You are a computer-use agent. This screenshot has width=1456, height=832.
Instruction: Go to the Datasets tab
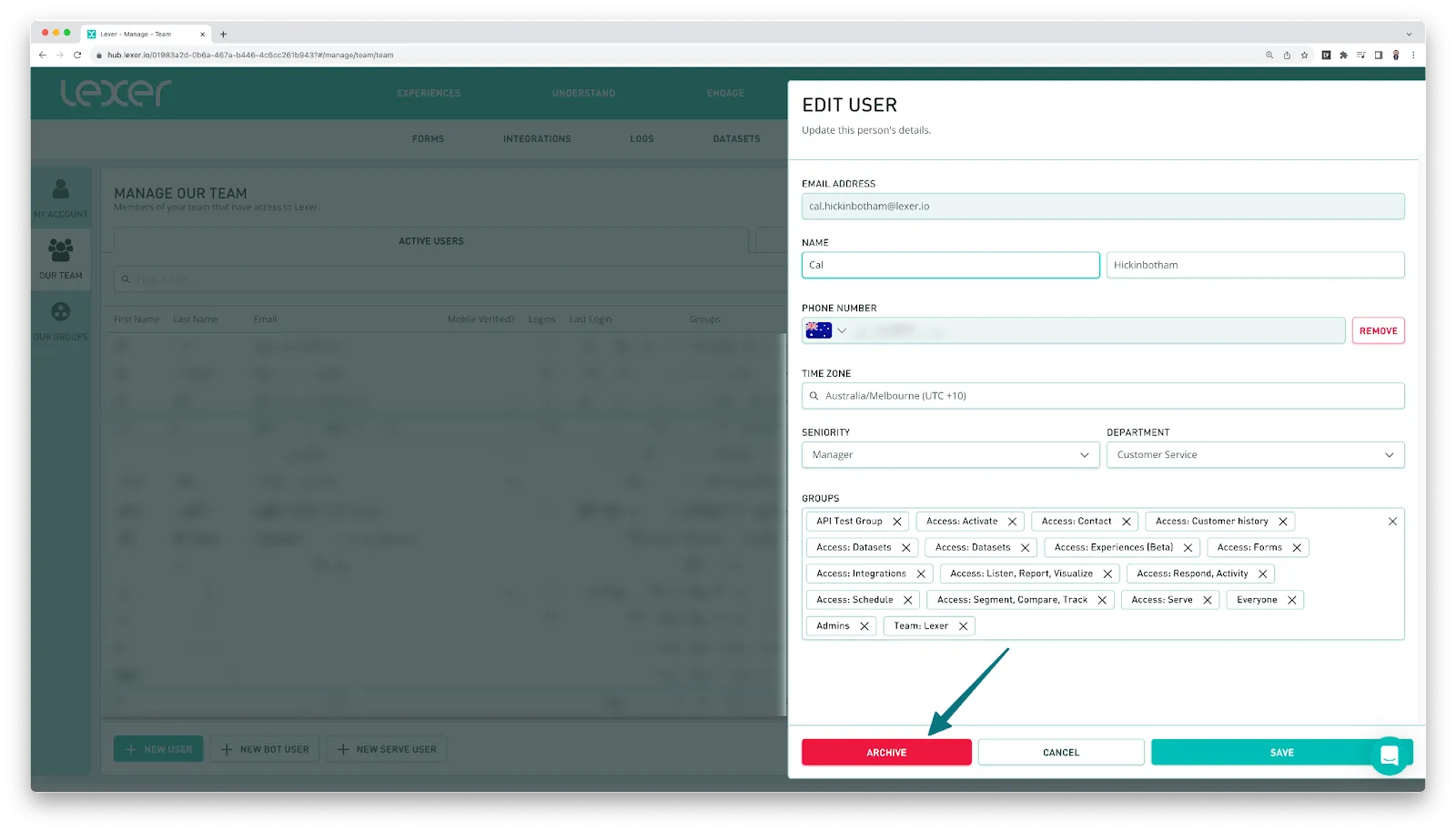click(736, 139)
